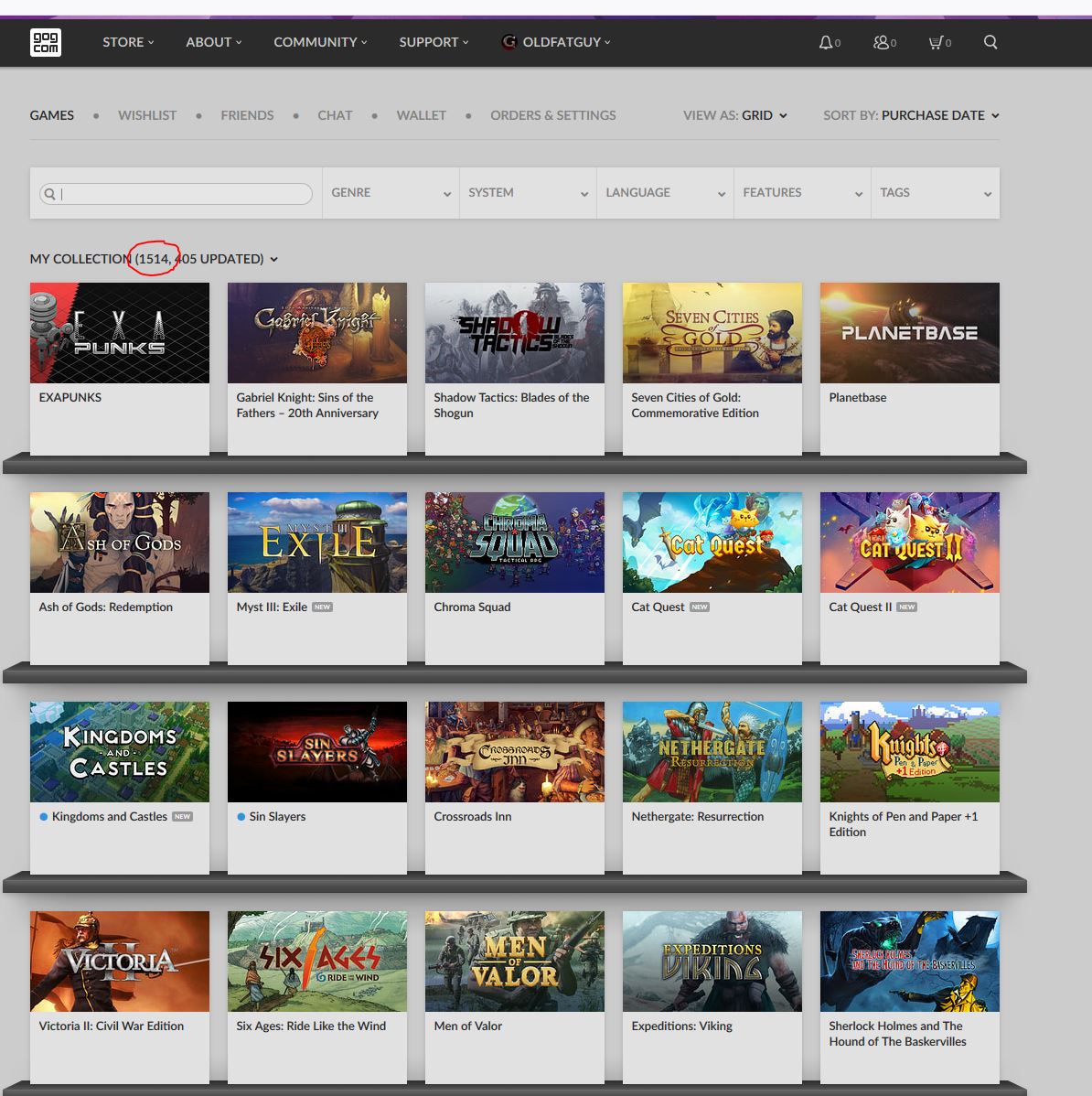1092x1096 pixels.
Task: Click title "Victoria II: Civil War Edition"
Action: (x=111, y=1026)
